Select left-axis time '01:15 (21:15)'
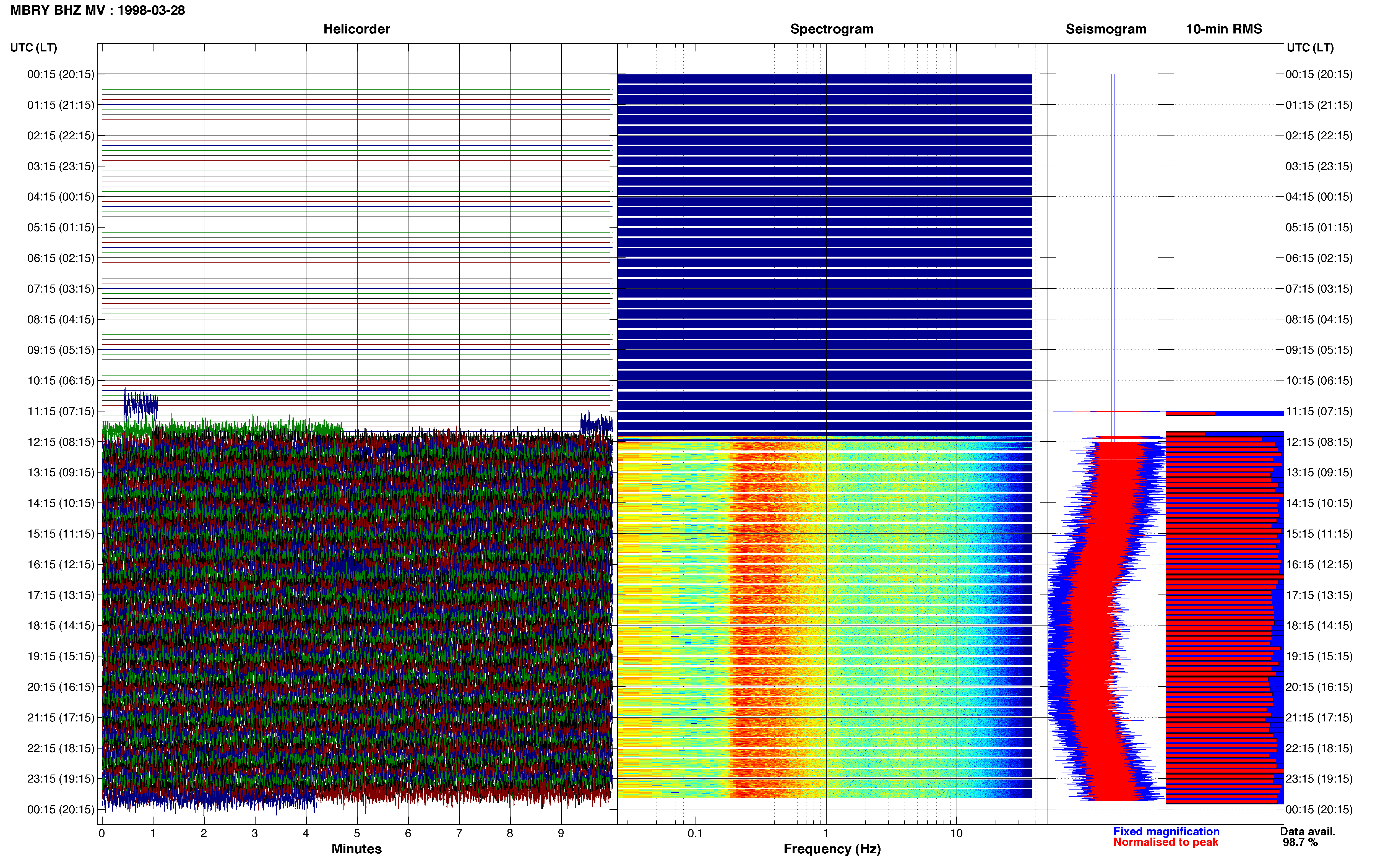Image resolution: width=1388 pixels, height=868 pixels. point(61,105)
